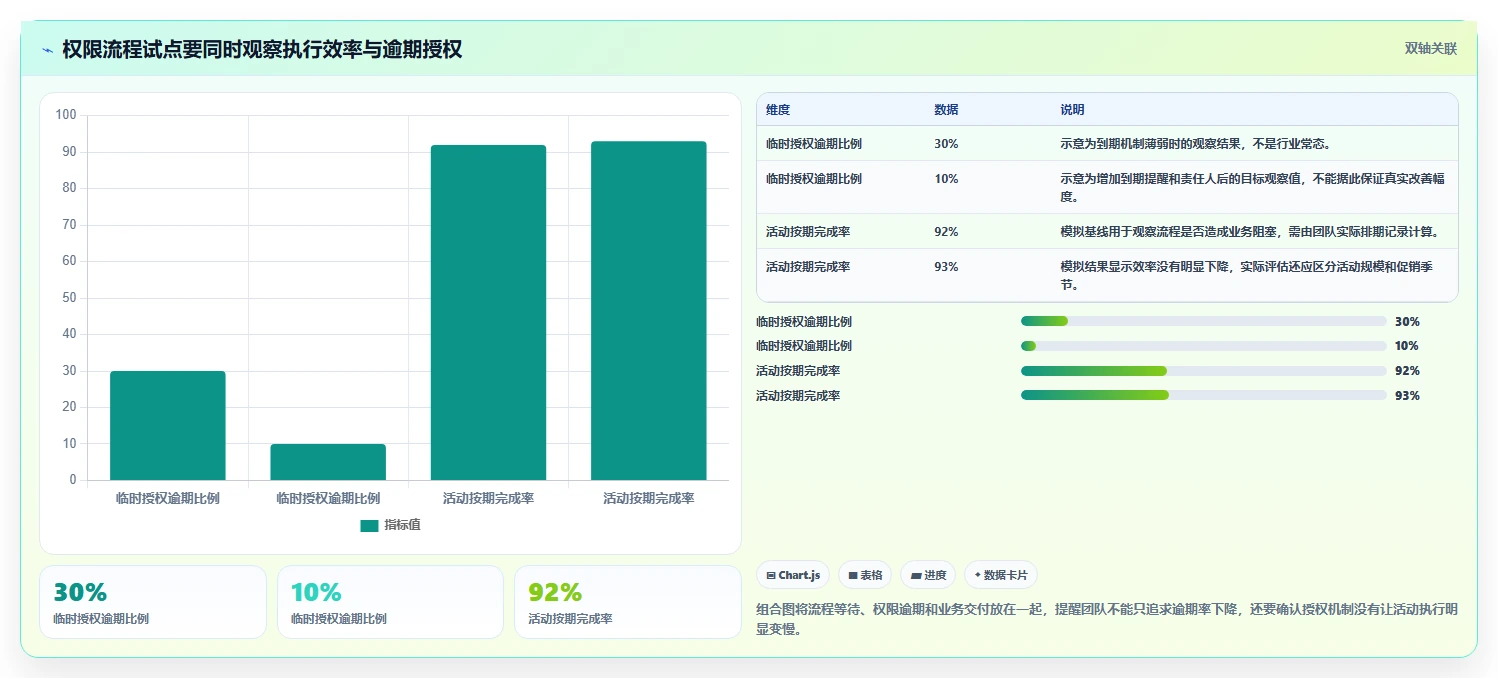1498x678 pixels.
Task: Click the y-axis label 50
Action: coord(69,298)
